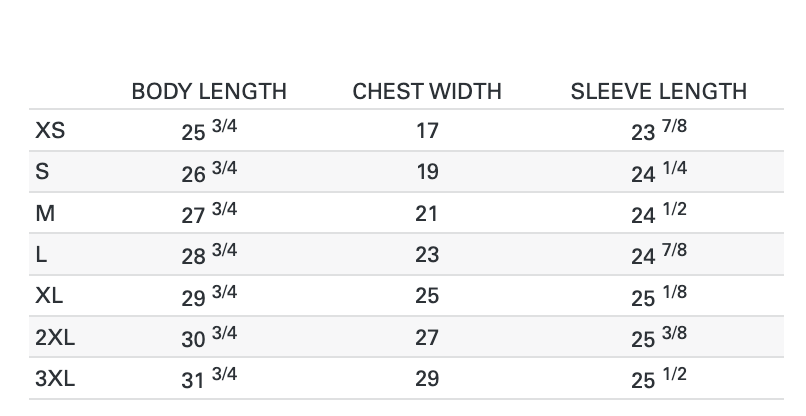Click the SLEEVE LENGTH column header

click(658, 91)
